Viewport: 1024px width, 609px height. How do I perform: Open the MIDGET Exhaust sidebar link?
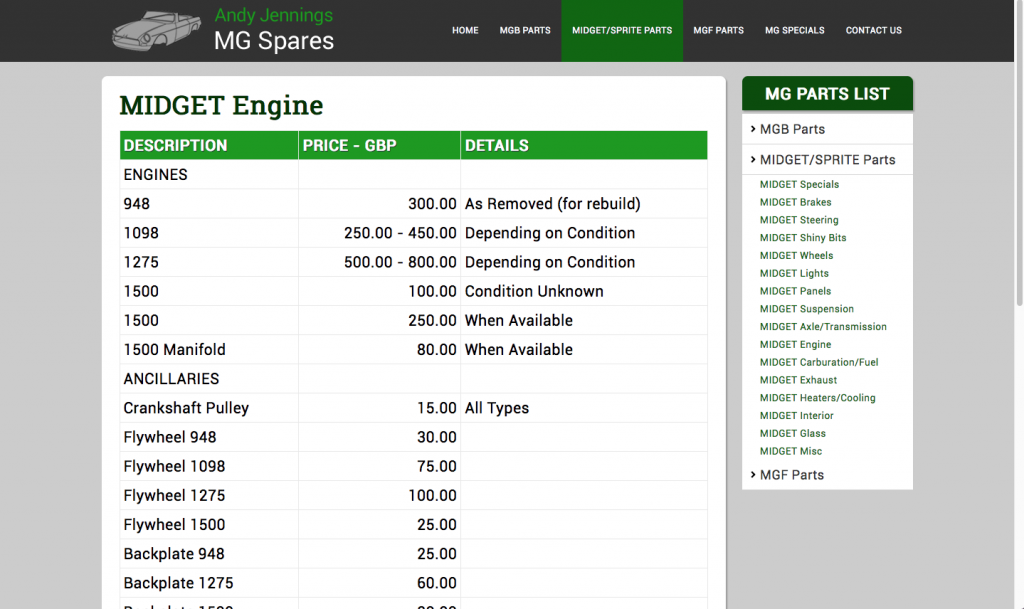tap(798, 380)
